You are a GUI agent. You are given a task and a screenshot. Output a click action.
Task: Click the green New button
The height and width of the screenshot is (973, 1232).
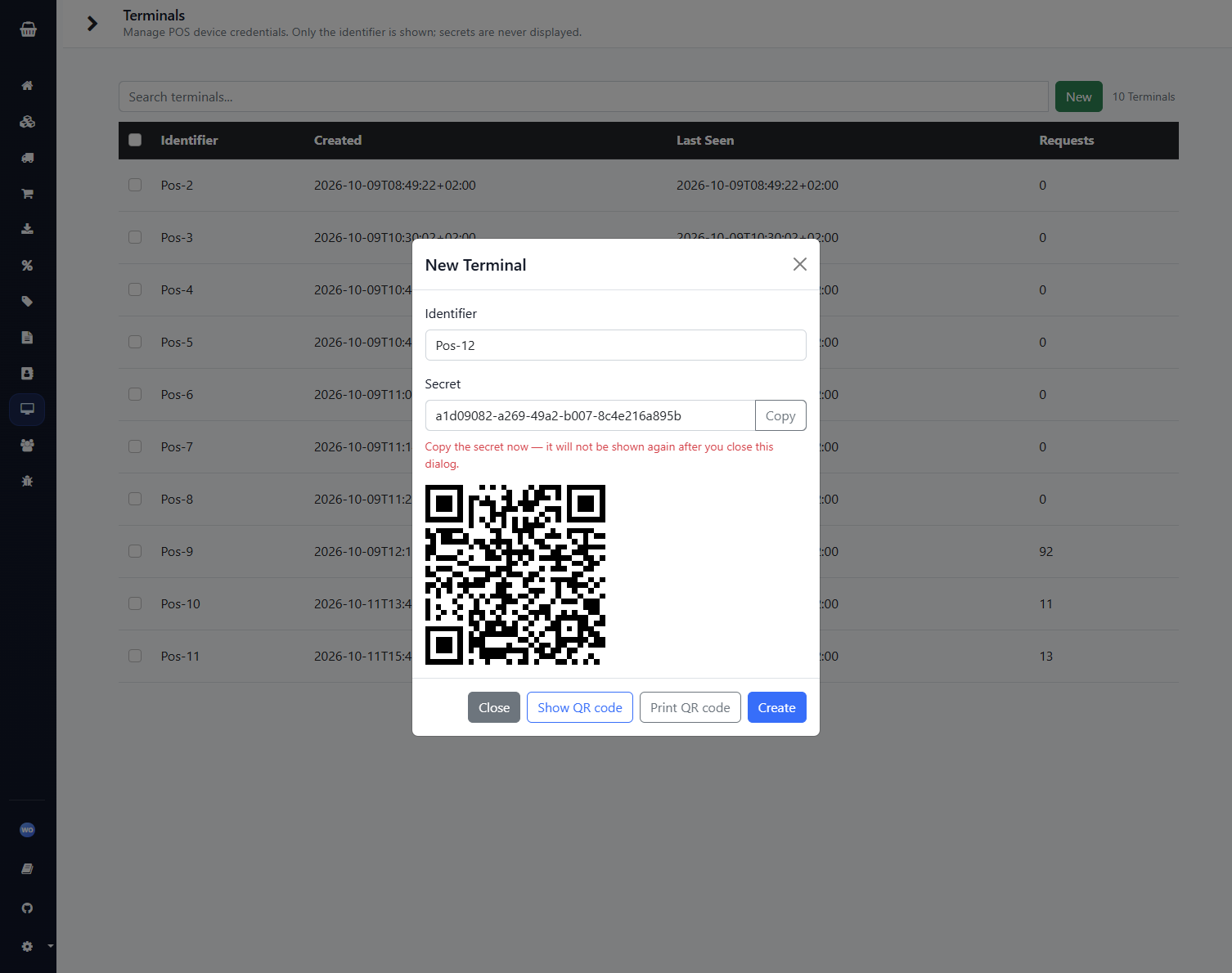coord(1079,96)
